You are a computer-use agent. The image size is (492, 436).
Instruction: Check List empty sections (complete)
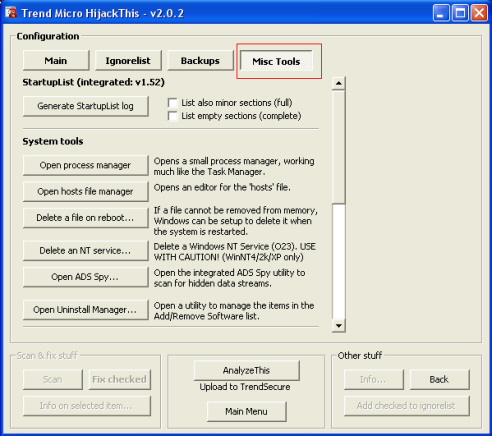click(172, 116)
